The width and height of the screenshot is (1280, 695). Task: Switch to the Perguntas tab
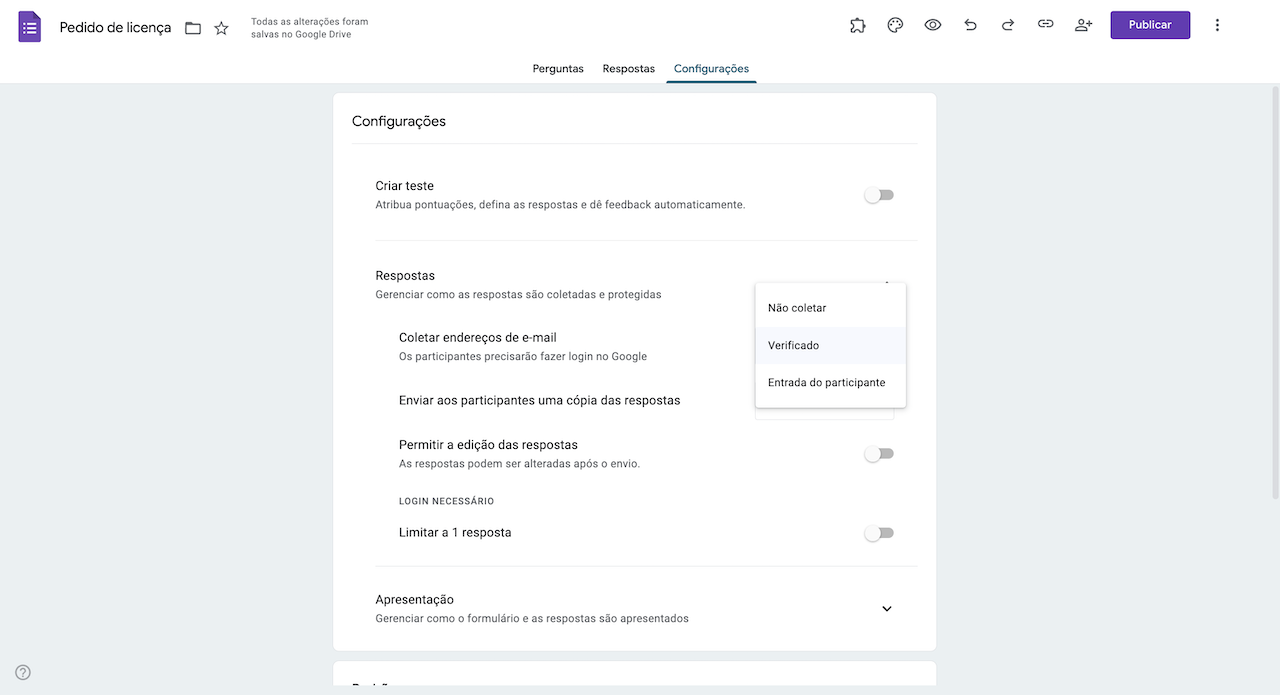click(558, 69)
